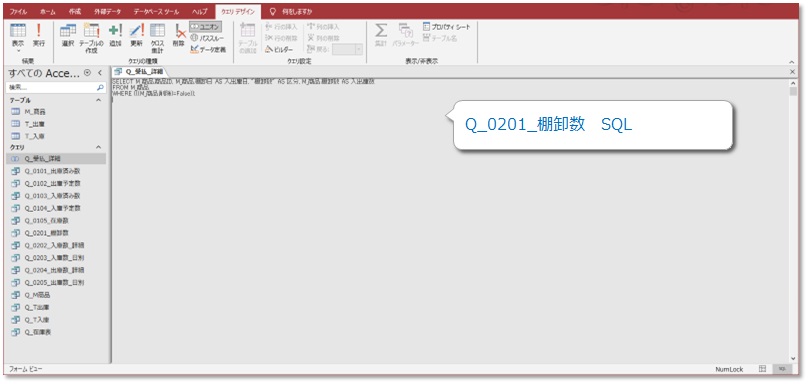This screenshot has height=384, width=808.
Task: Select the Q_T出庫 query
Action: pyautogui.click(x=56, y=308)
